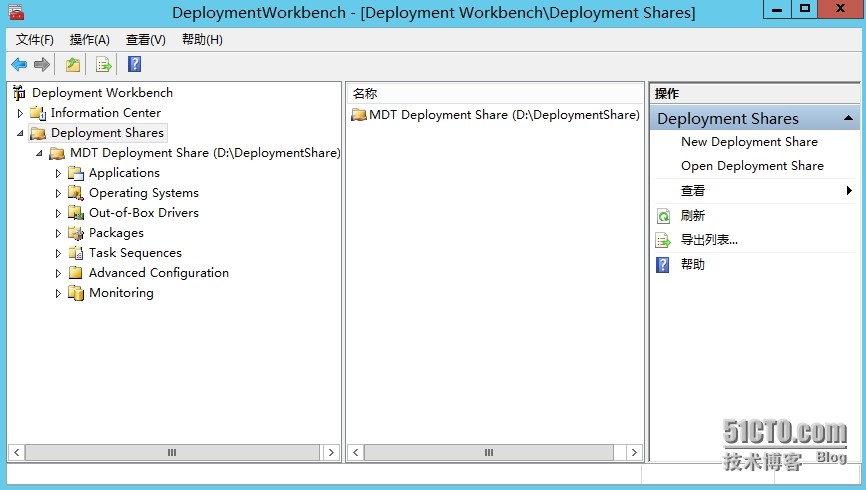Click tree pane scrollbar left arrow
This screenshot has width=866, height=490.
[x=17, y=452]
